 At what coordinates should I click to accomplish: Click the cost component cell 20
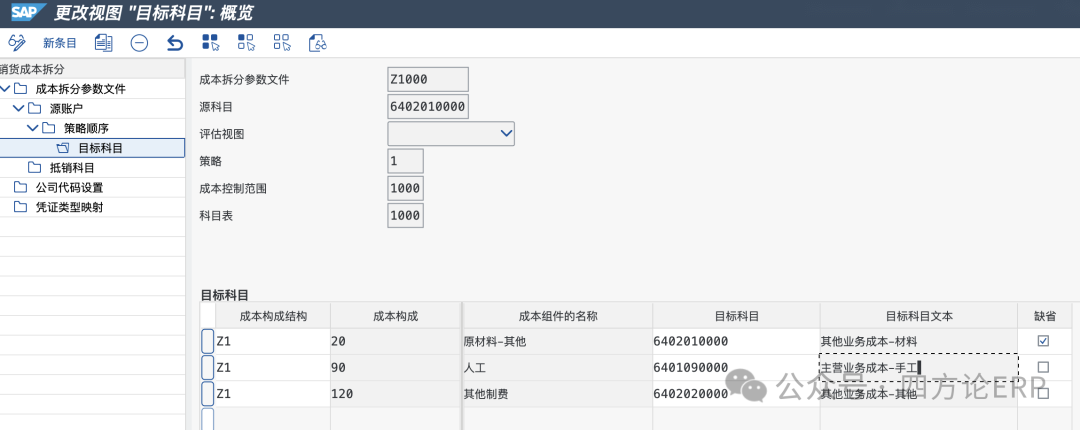click(x=395, y=341)
